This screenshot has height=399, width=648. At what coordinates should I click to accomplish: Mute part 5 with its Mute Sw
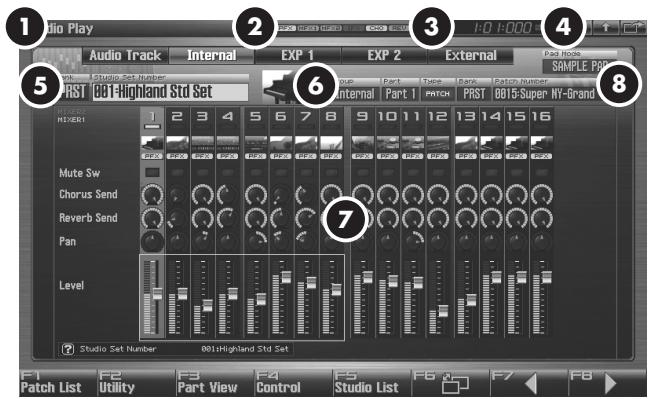click(256, 172)
